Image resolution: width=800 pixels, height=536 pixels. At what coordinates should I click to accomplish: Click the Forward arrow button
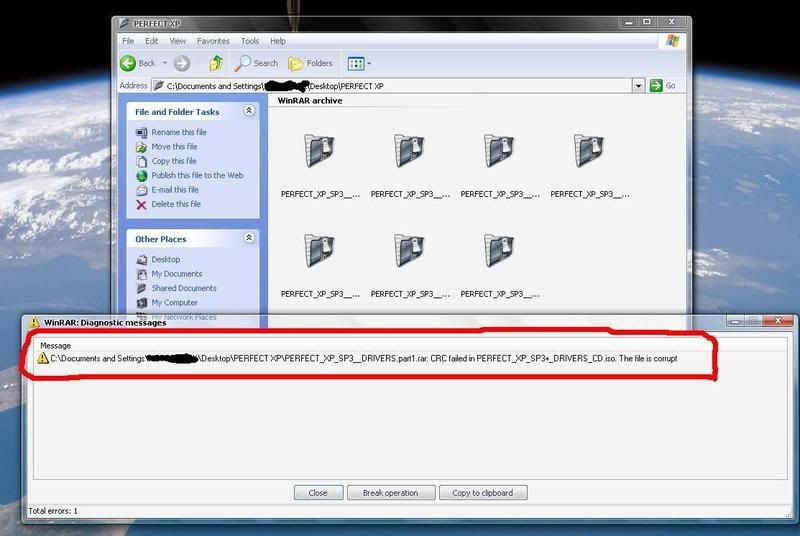click(x=182, y=63)
